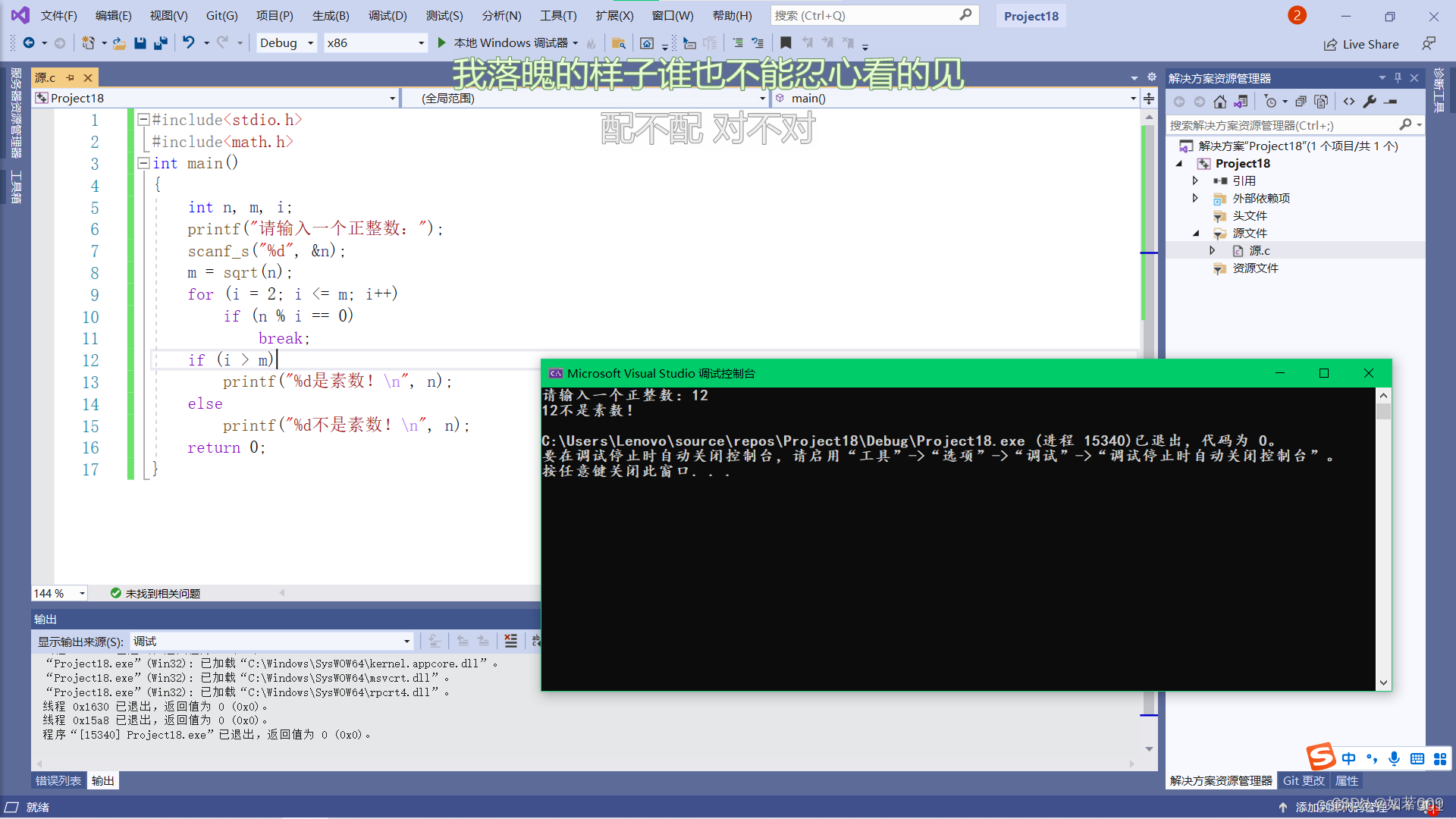This screenshot has height=819, width=1456.
Task: Collapse the Project18 project node
Action: click(1179, 163)
